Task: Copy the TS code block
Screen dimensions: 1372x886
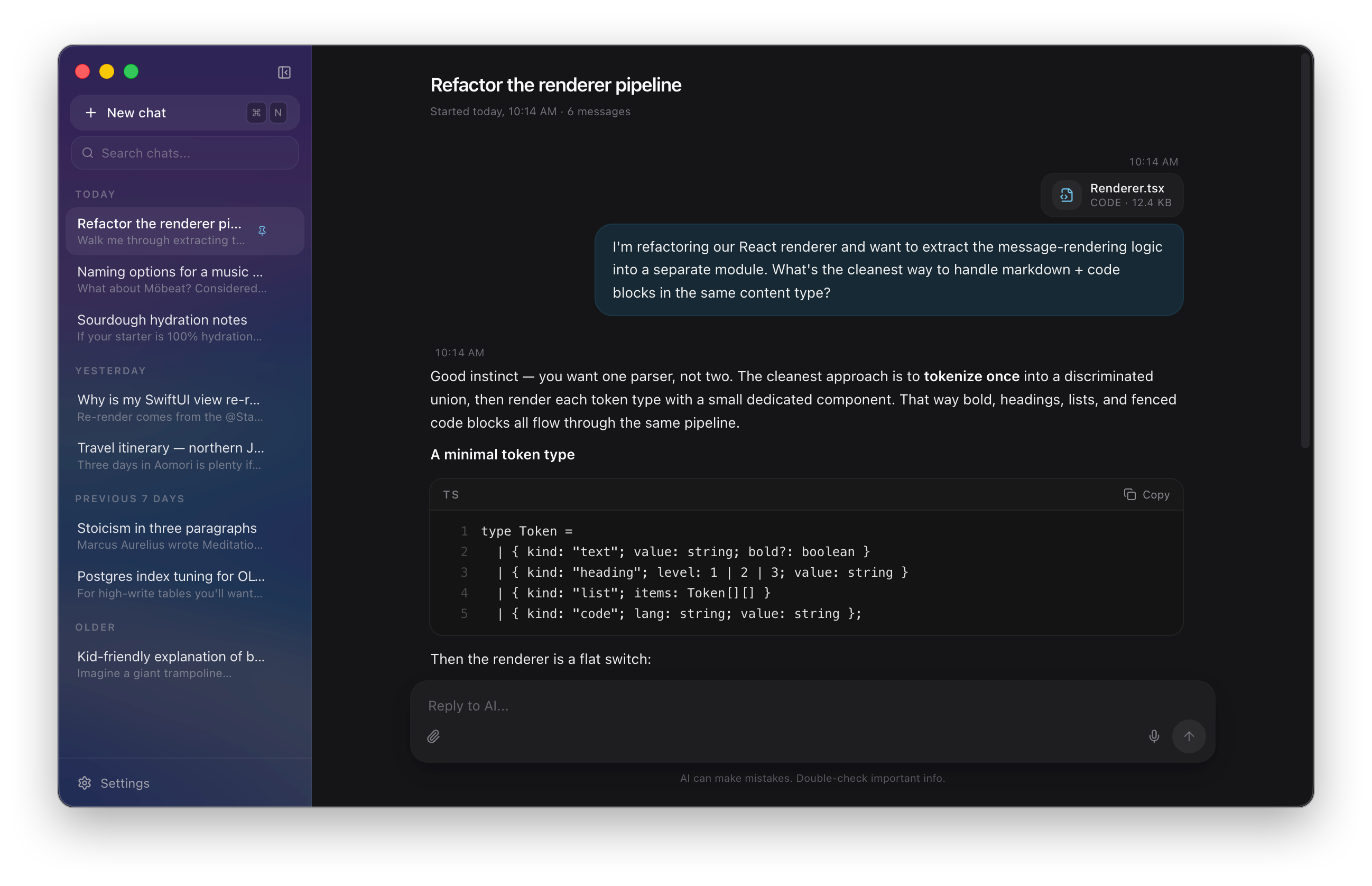Action: coord(1146,495)
